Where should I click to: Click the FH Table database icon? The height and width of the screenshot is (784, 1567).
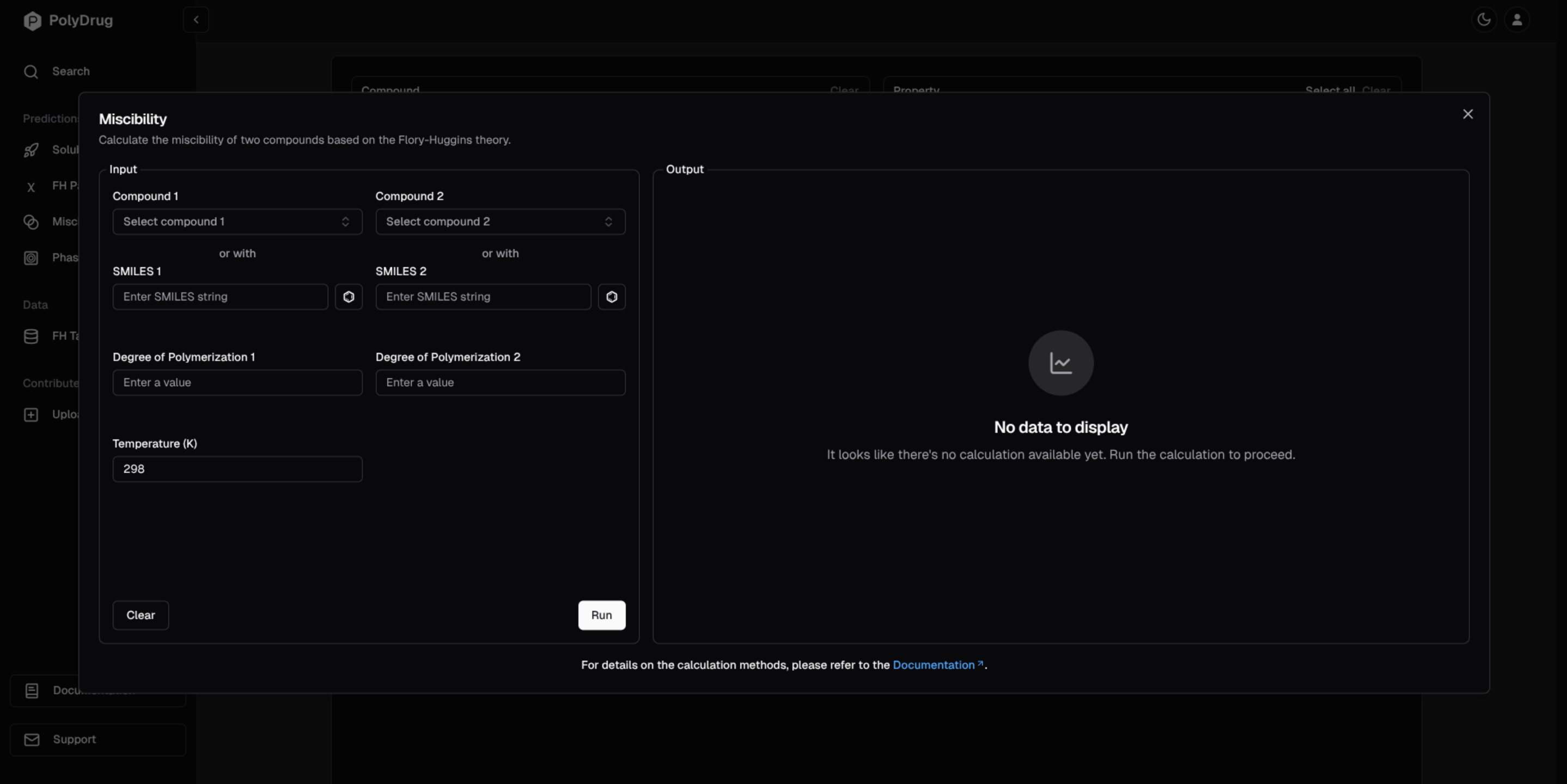(31, 336)
